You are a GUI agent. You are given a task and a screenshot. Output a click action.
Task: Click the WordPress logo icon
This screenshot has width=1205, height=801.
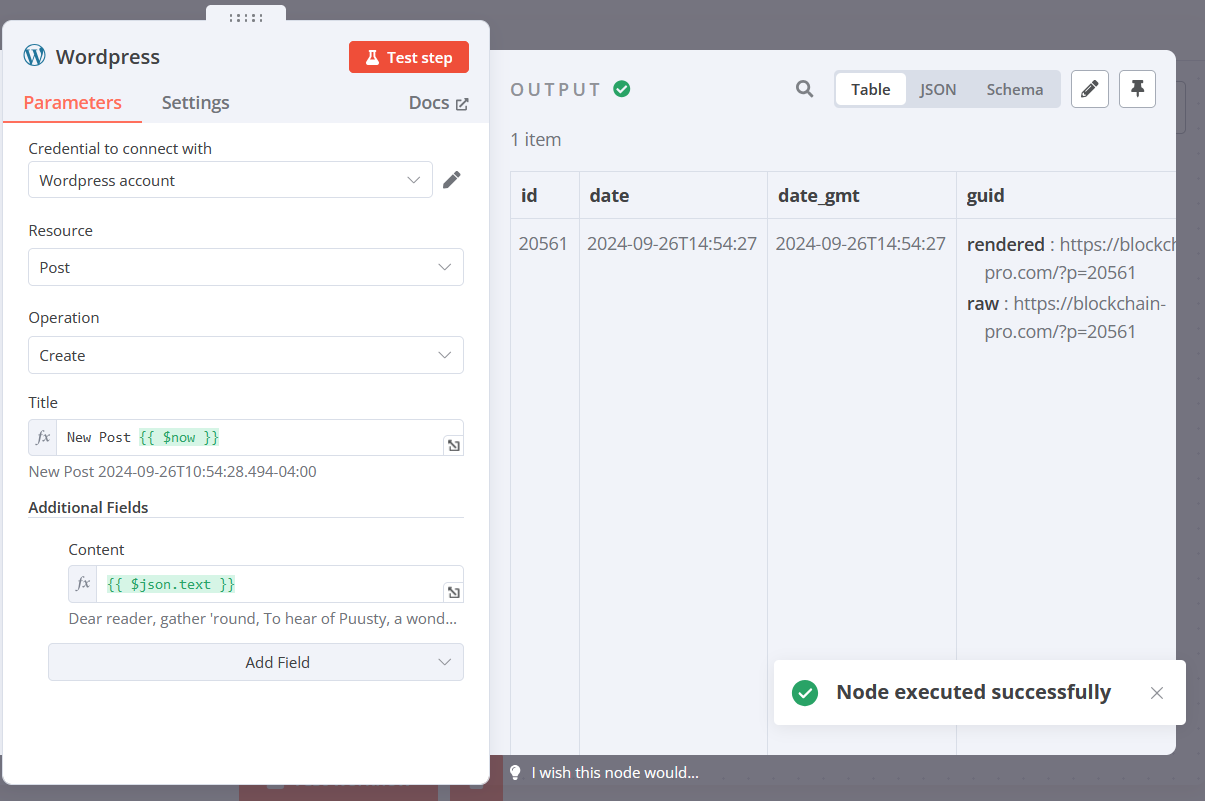click(34, 56)
